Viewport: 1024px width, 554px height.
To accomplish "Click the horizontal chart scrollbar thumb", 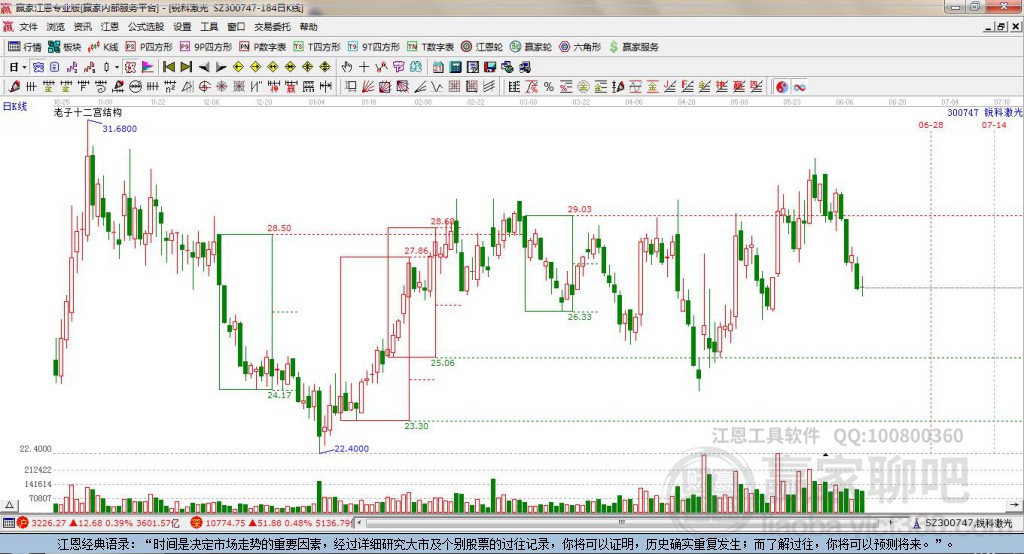I will 621,523.
